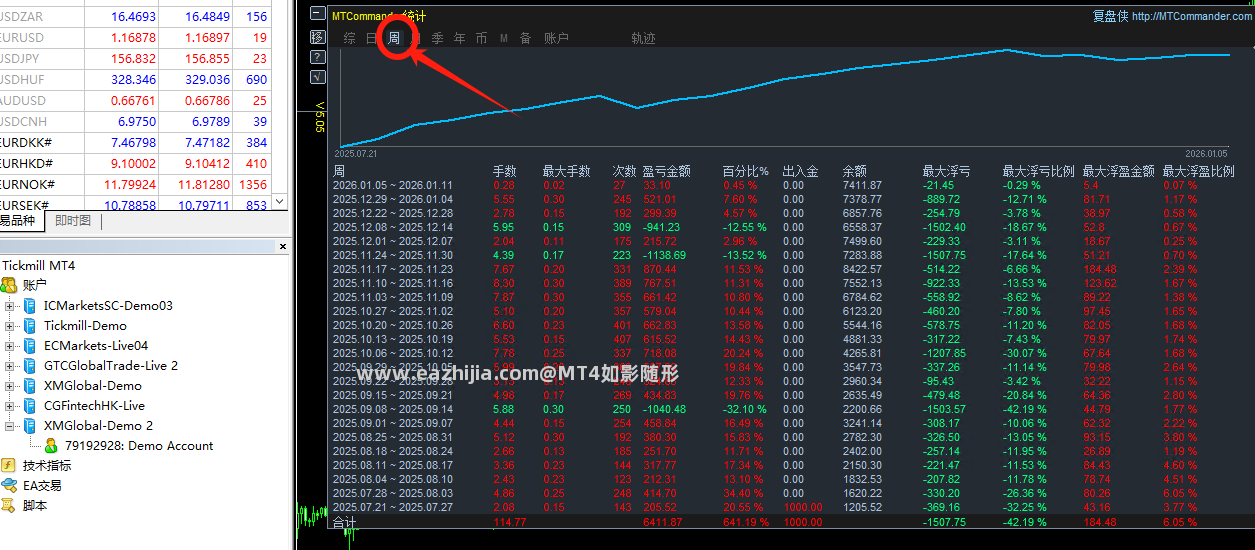Click the ICMarketsSC-Demo03 server icon
This screenshot has width=1255, height=550.
pos(30,305)
